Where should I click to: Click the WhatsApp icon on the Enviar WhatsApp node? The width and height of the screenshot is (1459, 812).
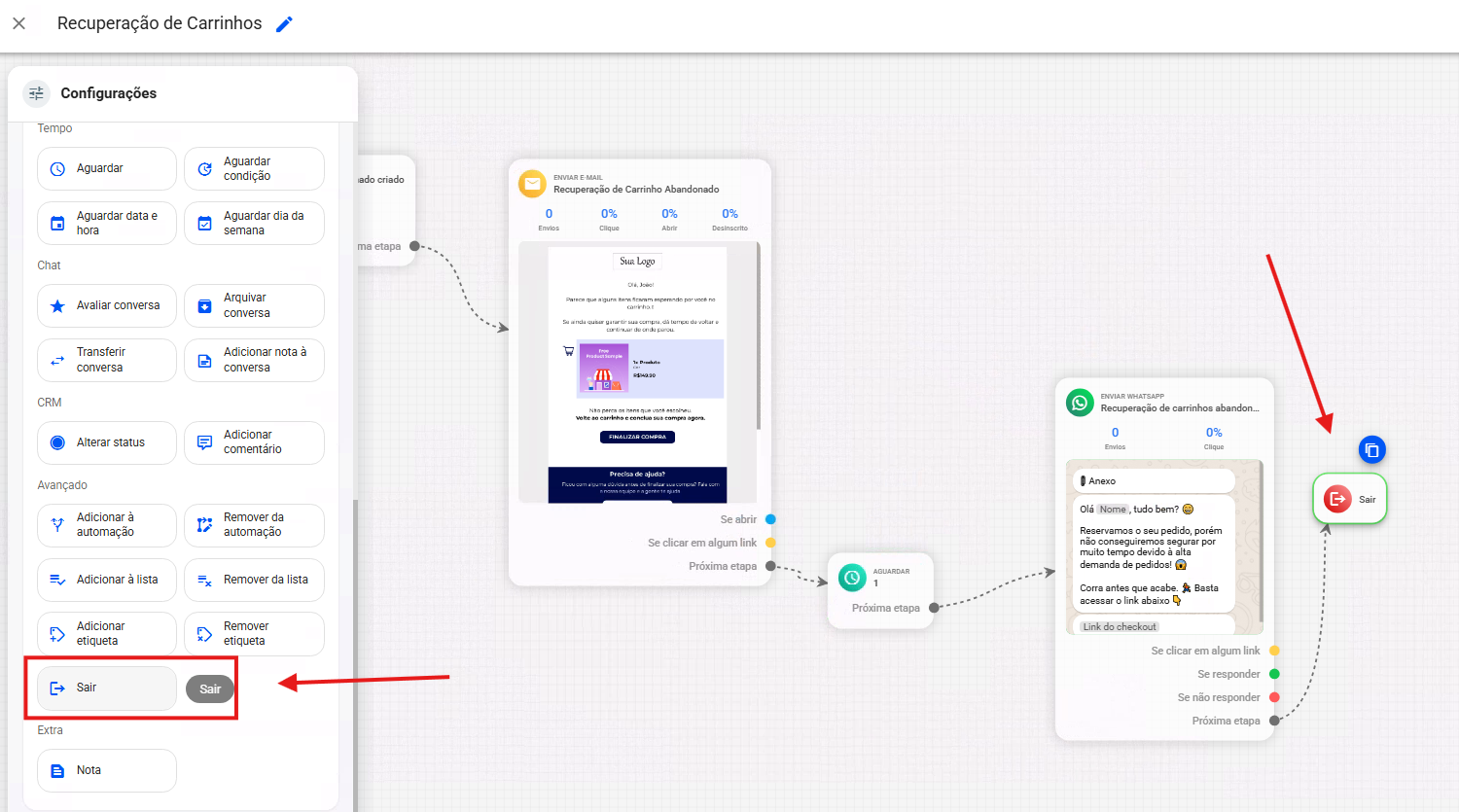tap(1080, 403)
